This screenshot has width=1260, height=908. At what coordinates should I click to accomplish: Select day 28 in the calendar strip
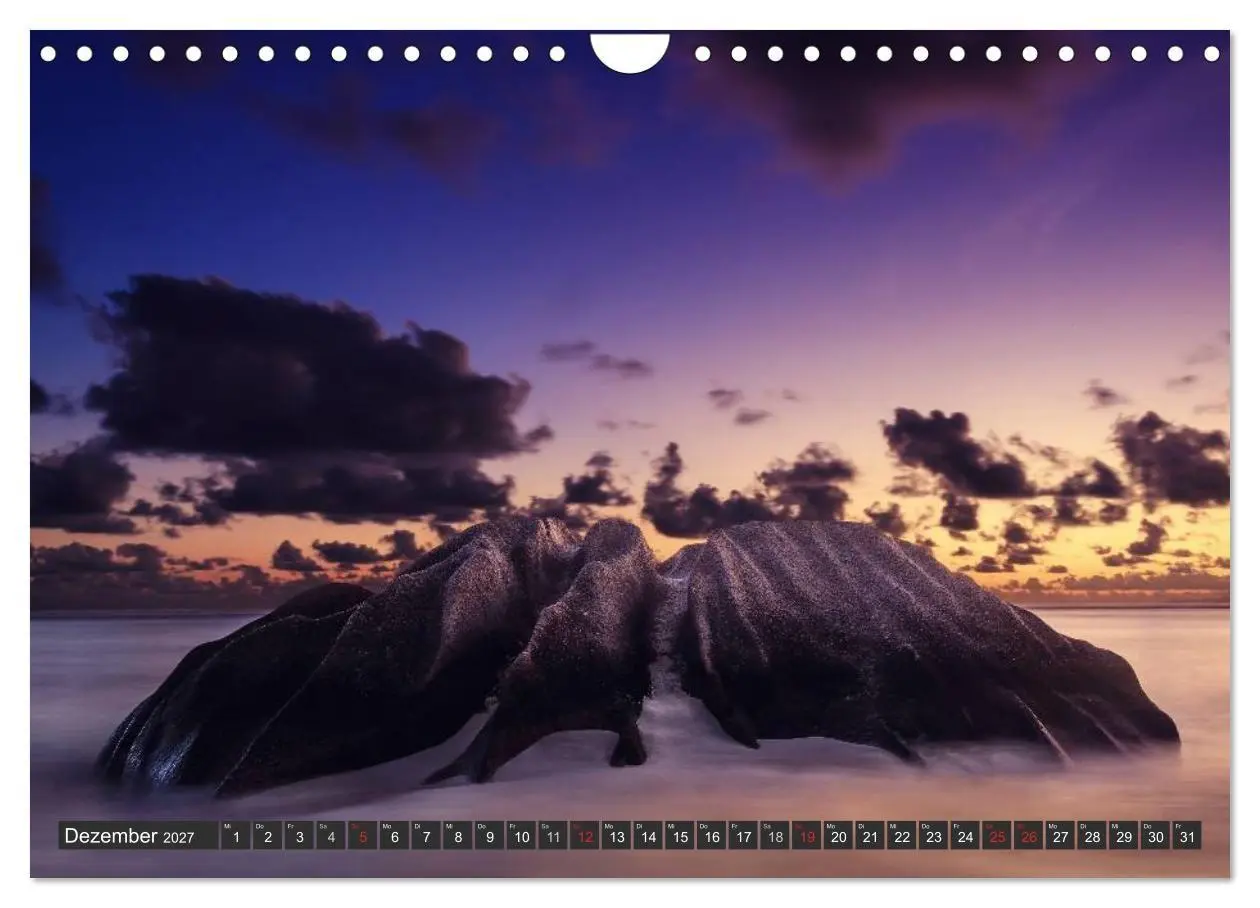coord(1092,836)
